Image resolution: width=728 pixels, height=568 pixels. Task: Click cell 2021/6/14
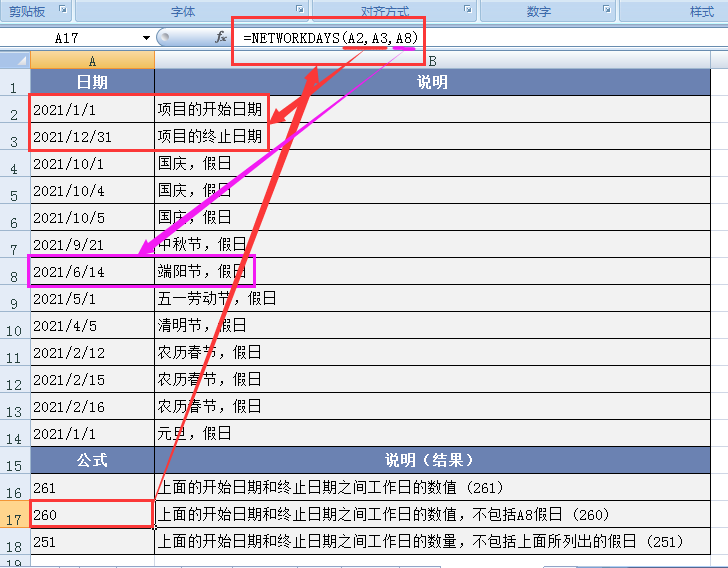[x=92, y=271]
